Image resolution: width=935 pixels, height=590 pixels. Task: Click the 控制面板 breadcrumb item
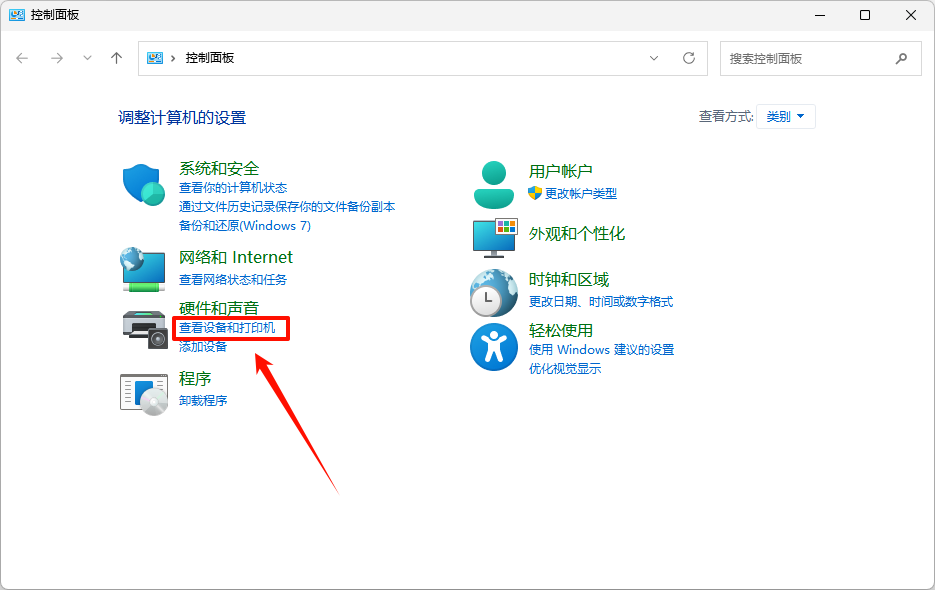(207, 58)
